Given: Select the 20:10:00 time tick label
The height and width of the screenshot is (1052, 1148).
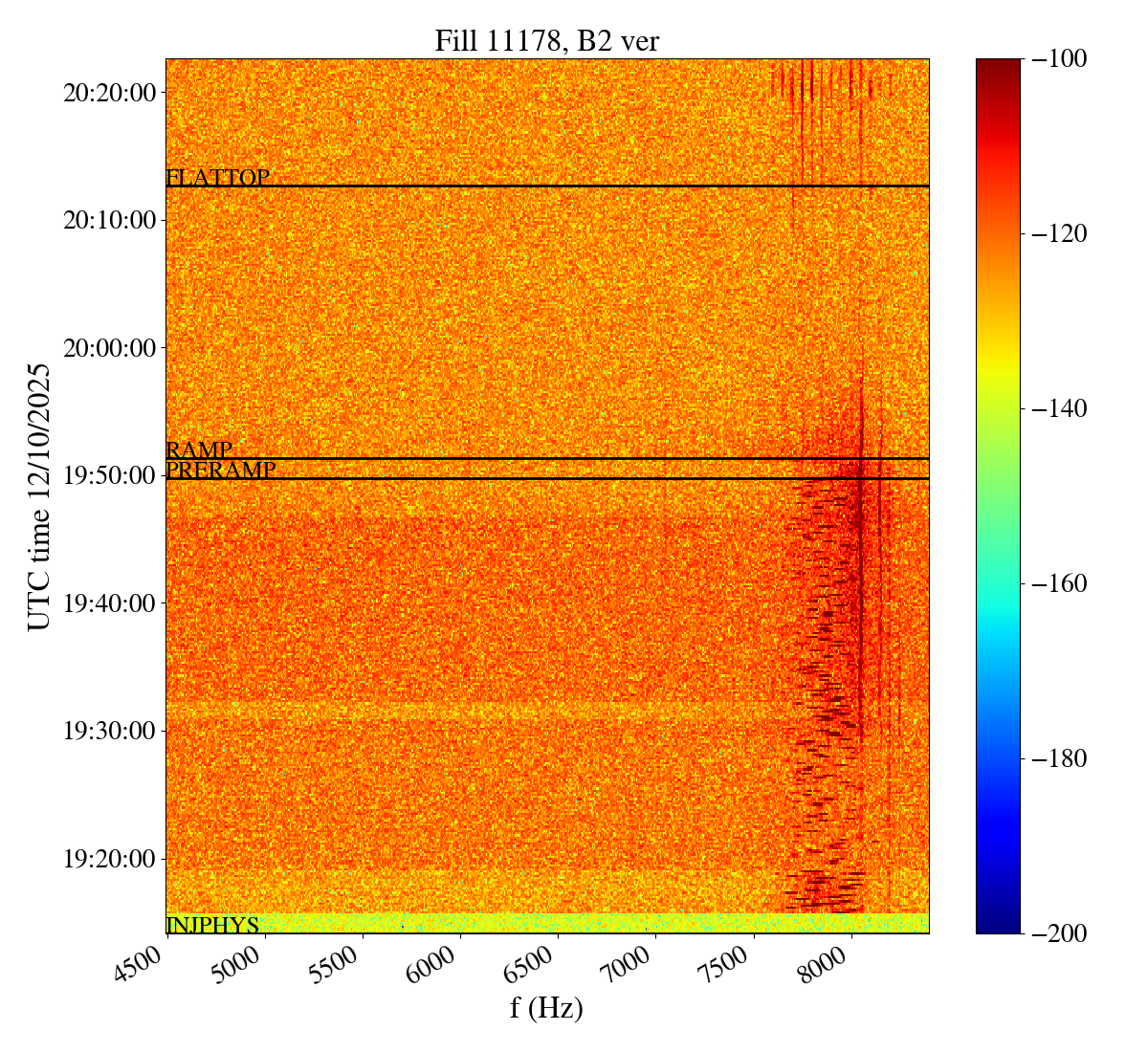Looking at the screenshot, I should tap(109, 220).
